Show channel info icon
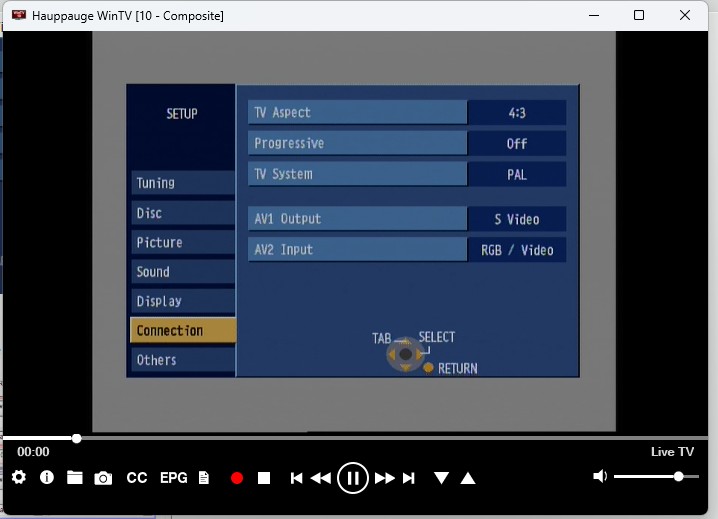This screenshot has height=519, width=718. [47, 477]
